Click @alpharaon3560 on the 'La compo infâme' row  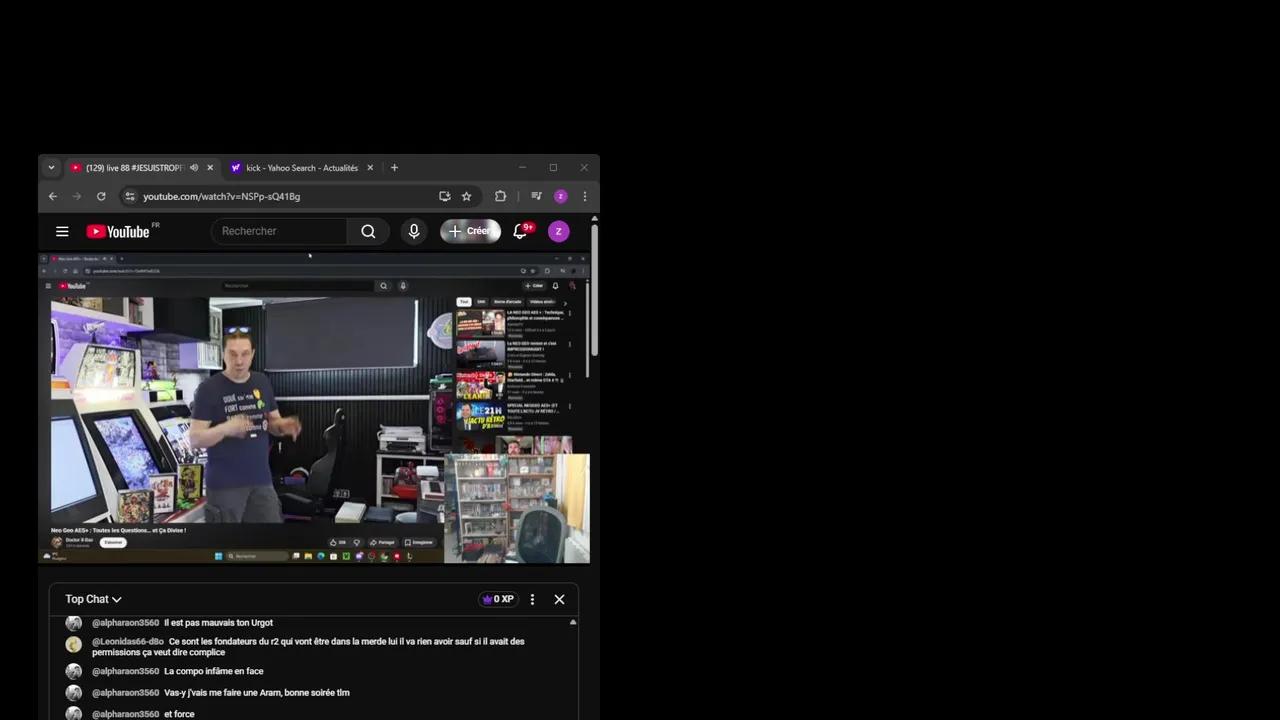click(126, 672)
